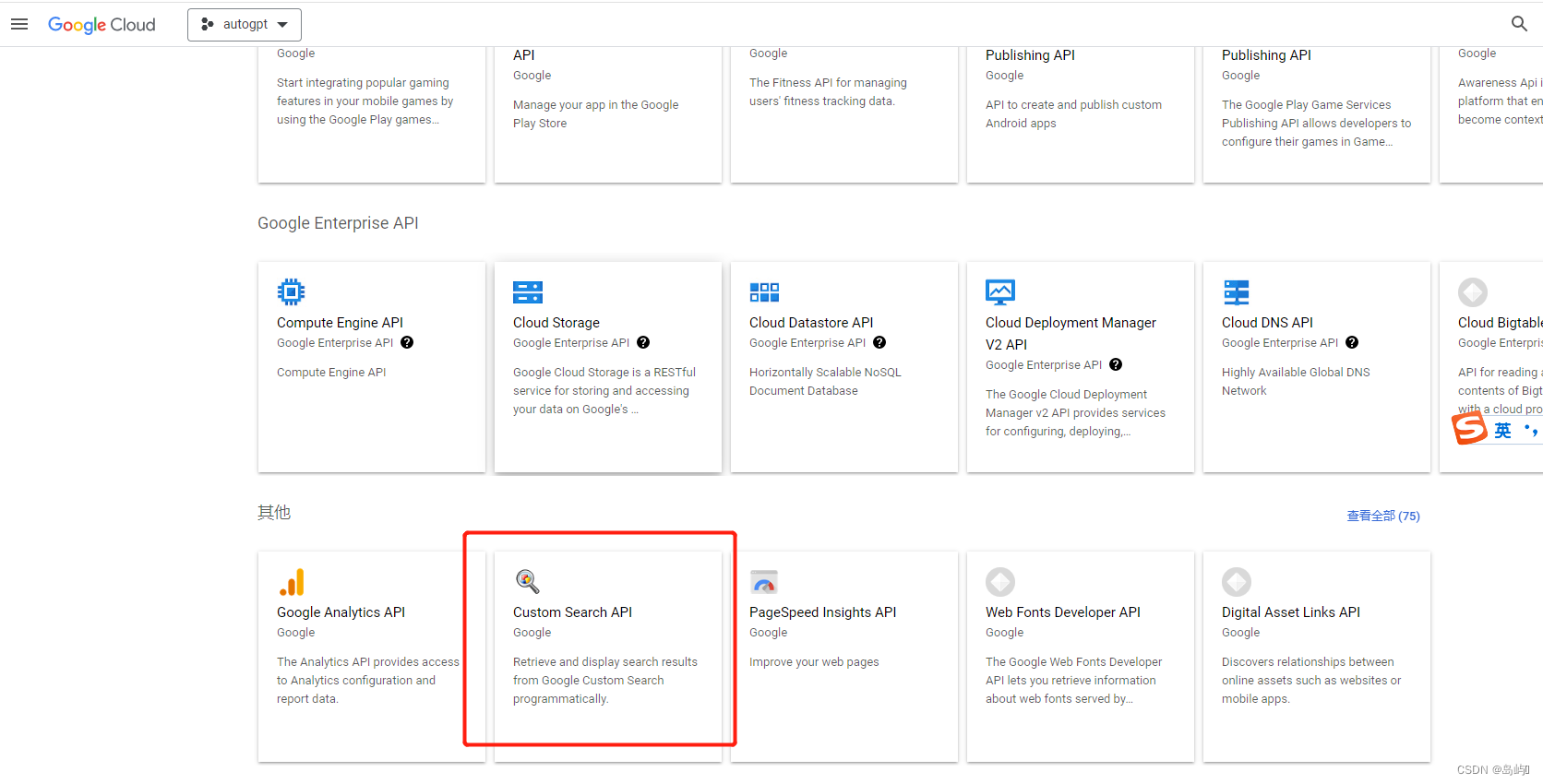This screenshot has width=1543, height=784.
Task: Click the Cloud Deployment Manager v2 description
Action: click(x=1075, y=413)
